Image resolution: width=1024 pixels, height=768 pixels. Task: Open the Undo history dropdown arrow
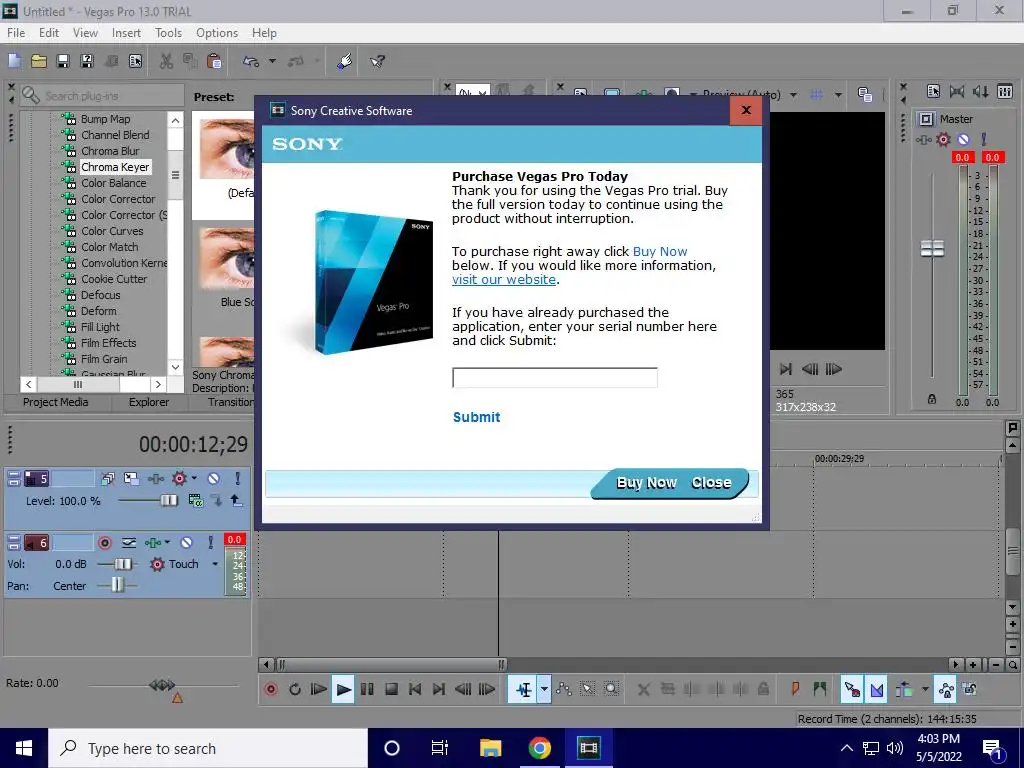(x=272, y=61)
